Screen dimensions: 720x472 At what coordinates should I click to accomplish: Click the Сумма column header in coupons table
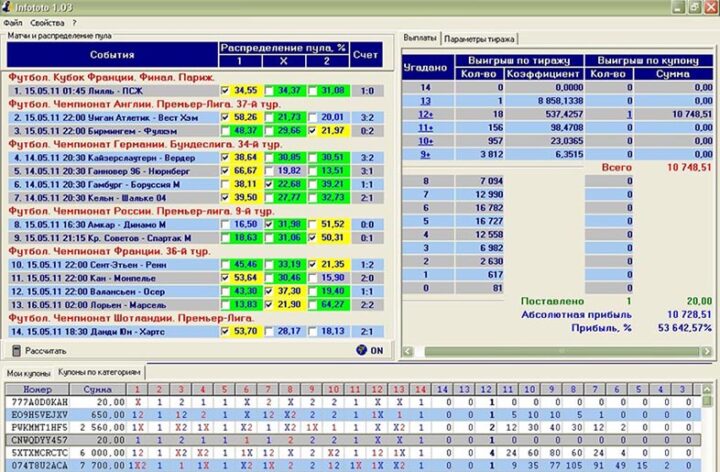click(x=98, y=387)
